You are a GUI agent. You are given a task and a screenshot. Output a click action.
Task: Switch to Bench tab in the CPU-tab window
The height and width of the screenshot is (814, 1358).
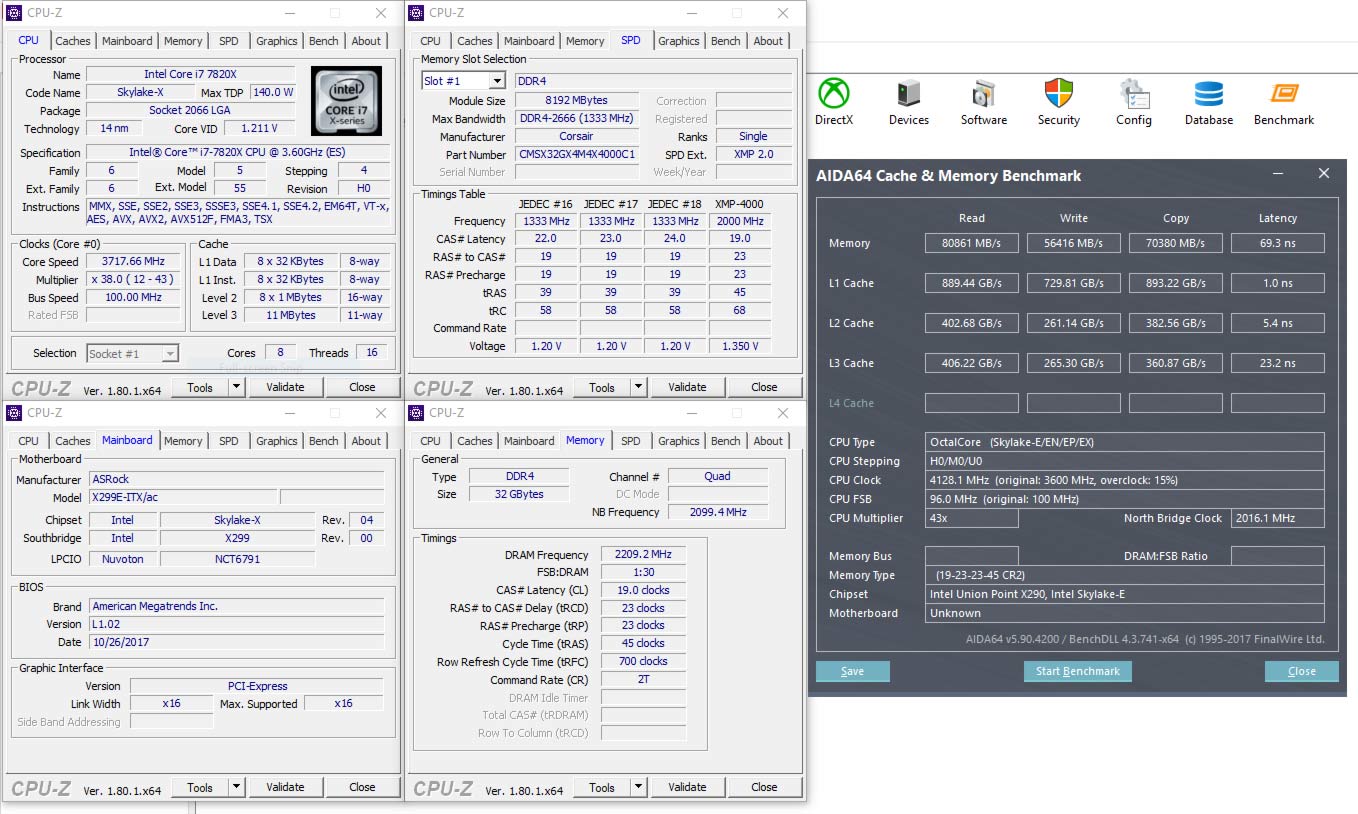click(x=324, y=41)
